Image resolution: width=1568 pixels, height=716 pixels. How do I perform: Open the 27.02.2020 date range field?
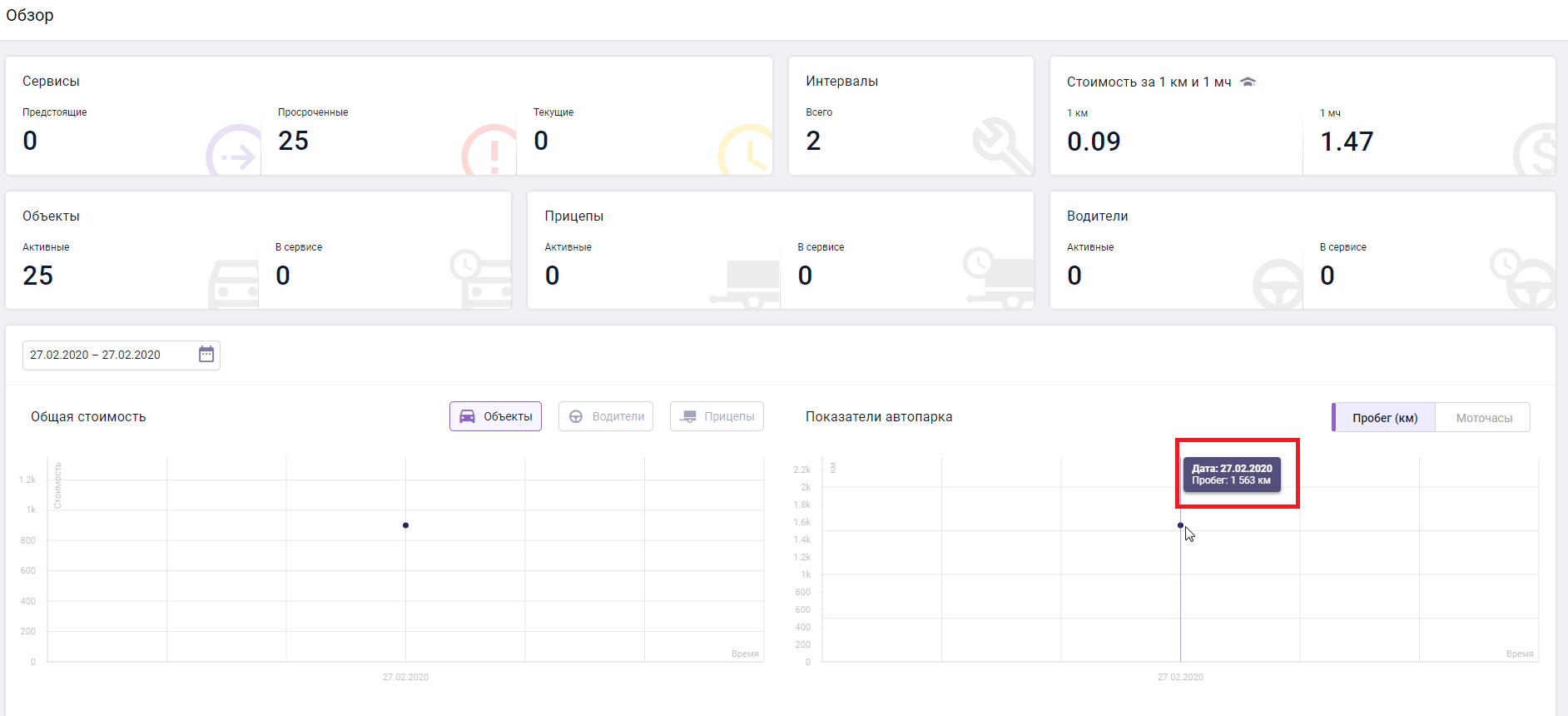click(108, 355)
